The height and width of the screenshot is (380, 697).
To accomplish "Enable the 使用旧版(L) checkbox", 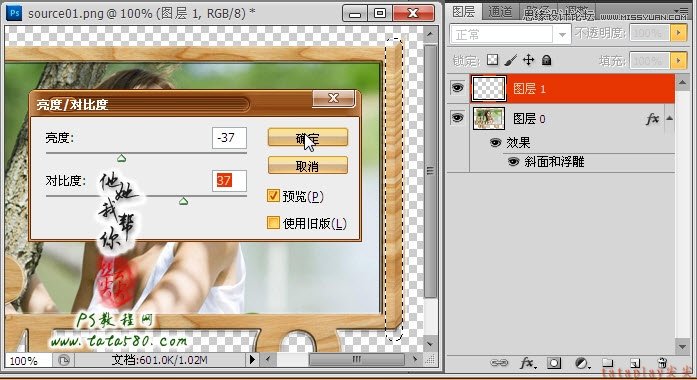I will (x=273, y=223).
